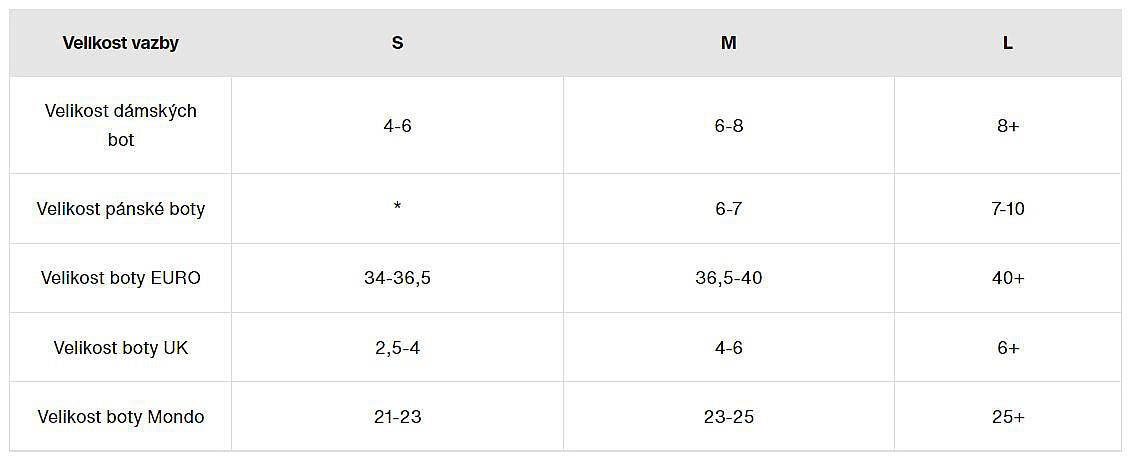Screen dimensions: 1128x464
Task: Click the 'Velikost dámských bot' row label
Action: 120,125
